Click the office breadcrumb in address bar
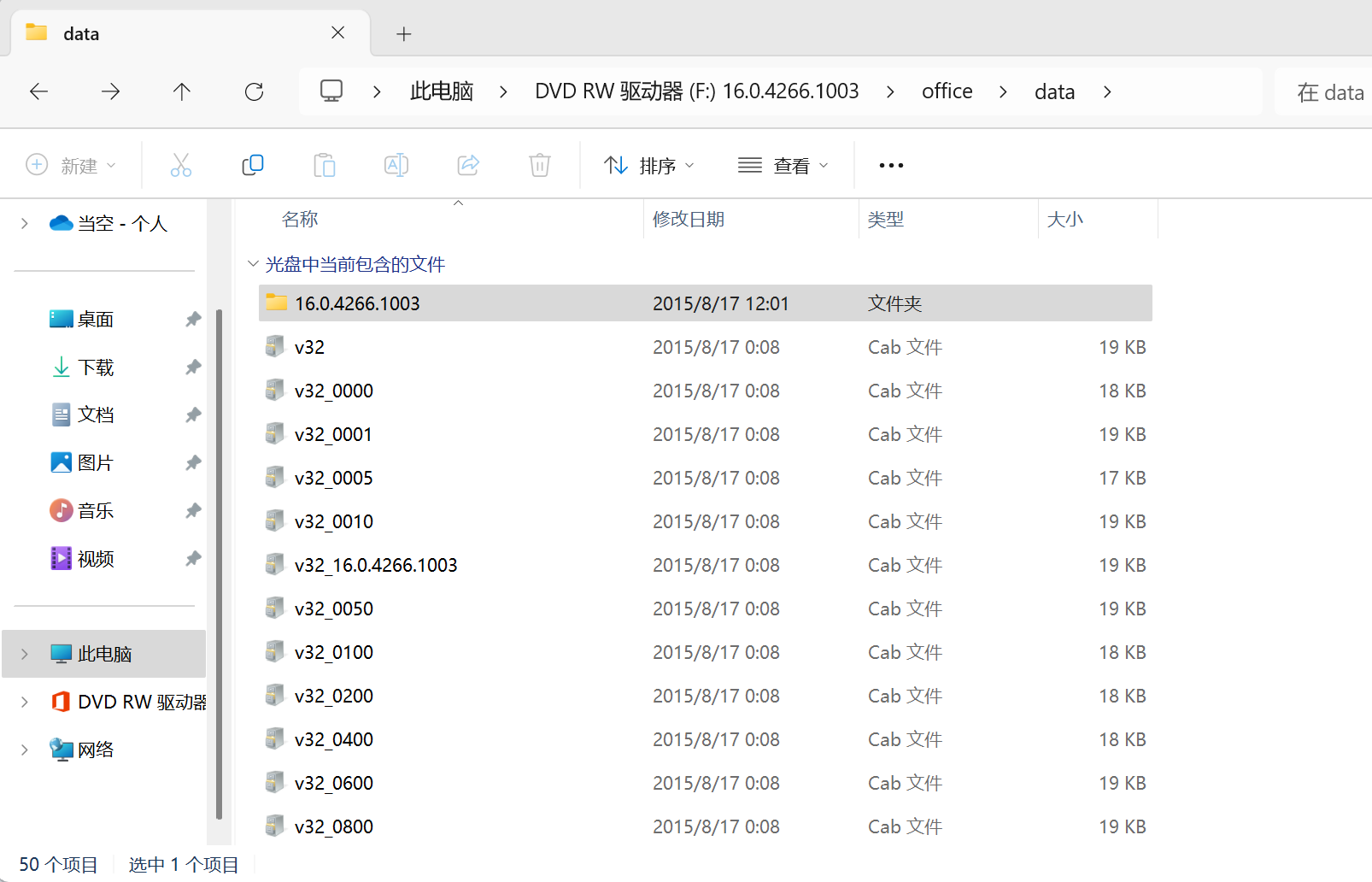1372x882 pixels. click(947, 91)
